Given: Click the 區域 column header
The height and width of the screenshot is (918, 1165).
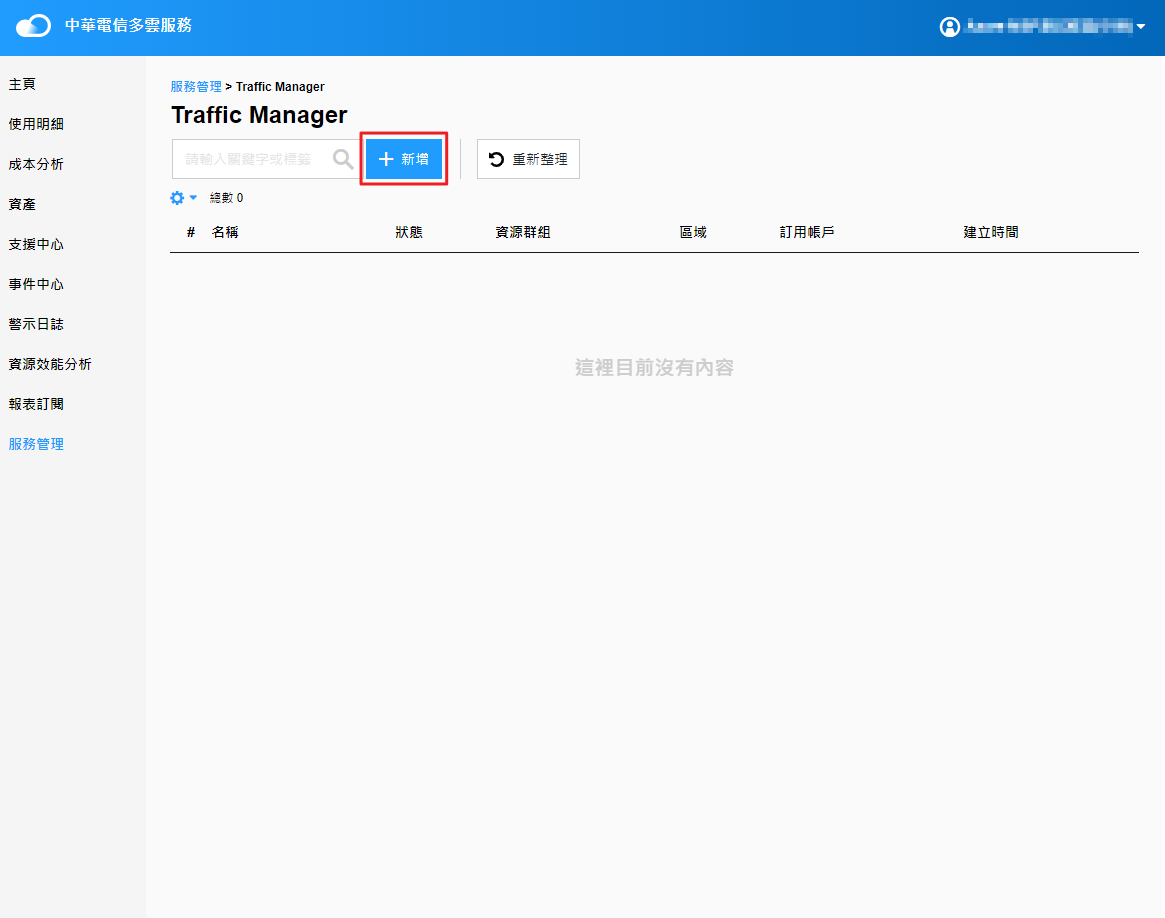Looking at the screenshot, I should coord(693,232).
